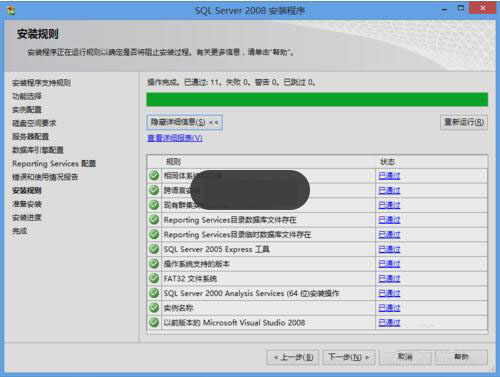500x377 pixels.
Task: Select 磁盘空间要求 step in sidebar
Action: 34,123
